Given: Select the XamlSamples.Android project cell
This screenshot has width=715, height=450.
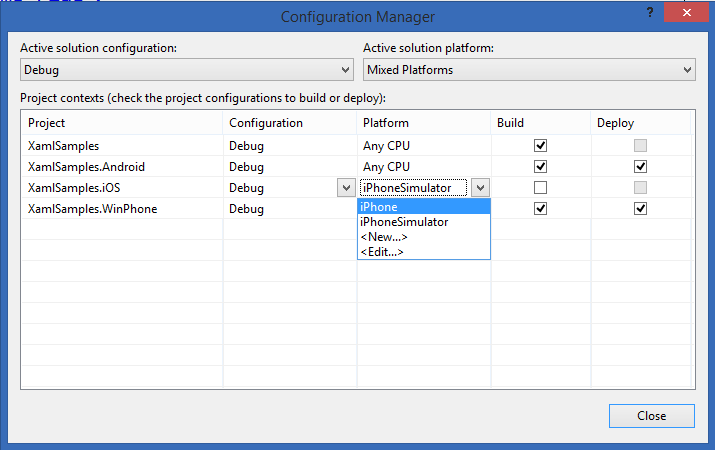Looking at the screenshot, I should click(122, 167).
